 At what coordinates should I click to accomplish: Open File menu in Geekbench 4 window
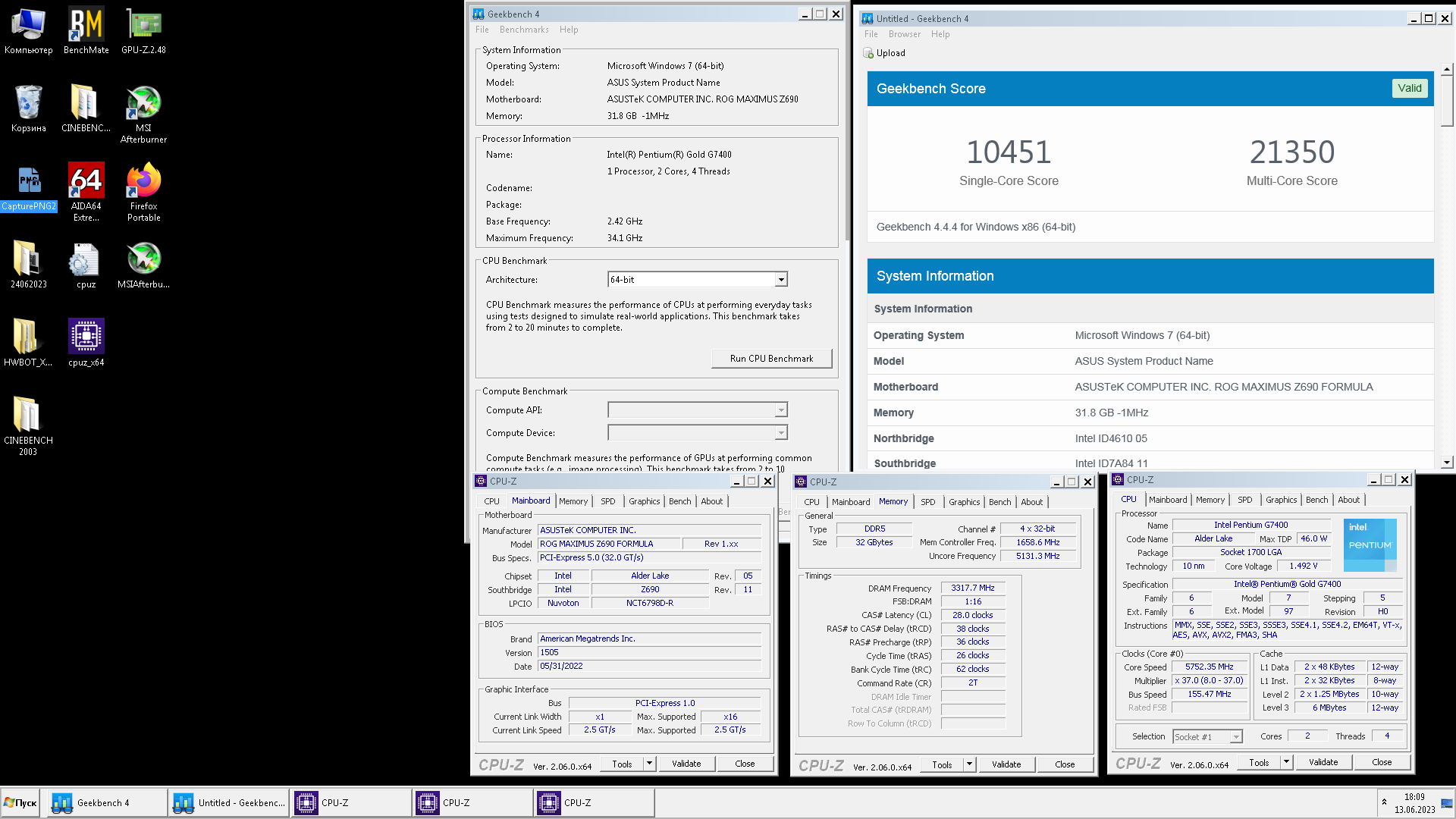coord(482,30)
